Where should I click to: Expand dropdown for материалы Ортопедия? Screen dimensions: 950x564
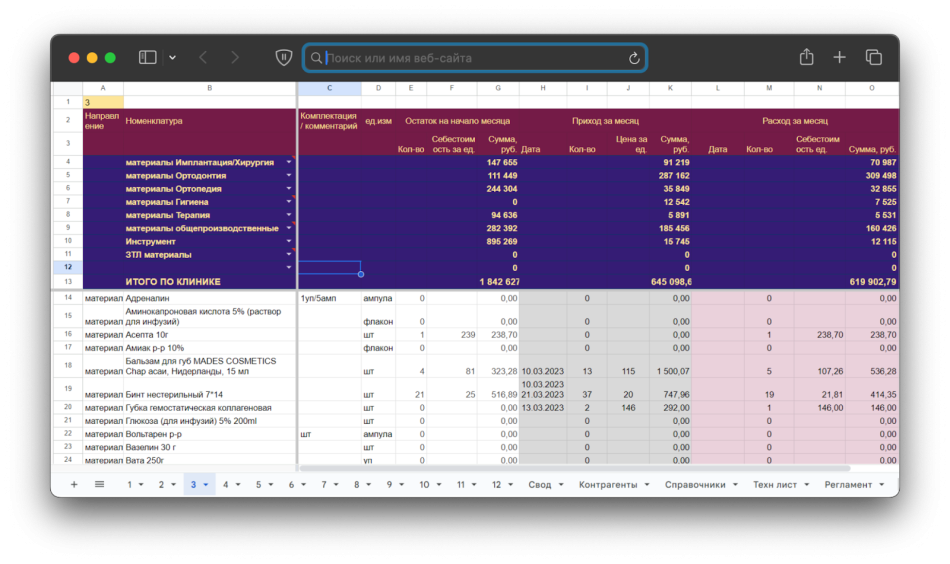coord(289,188)
